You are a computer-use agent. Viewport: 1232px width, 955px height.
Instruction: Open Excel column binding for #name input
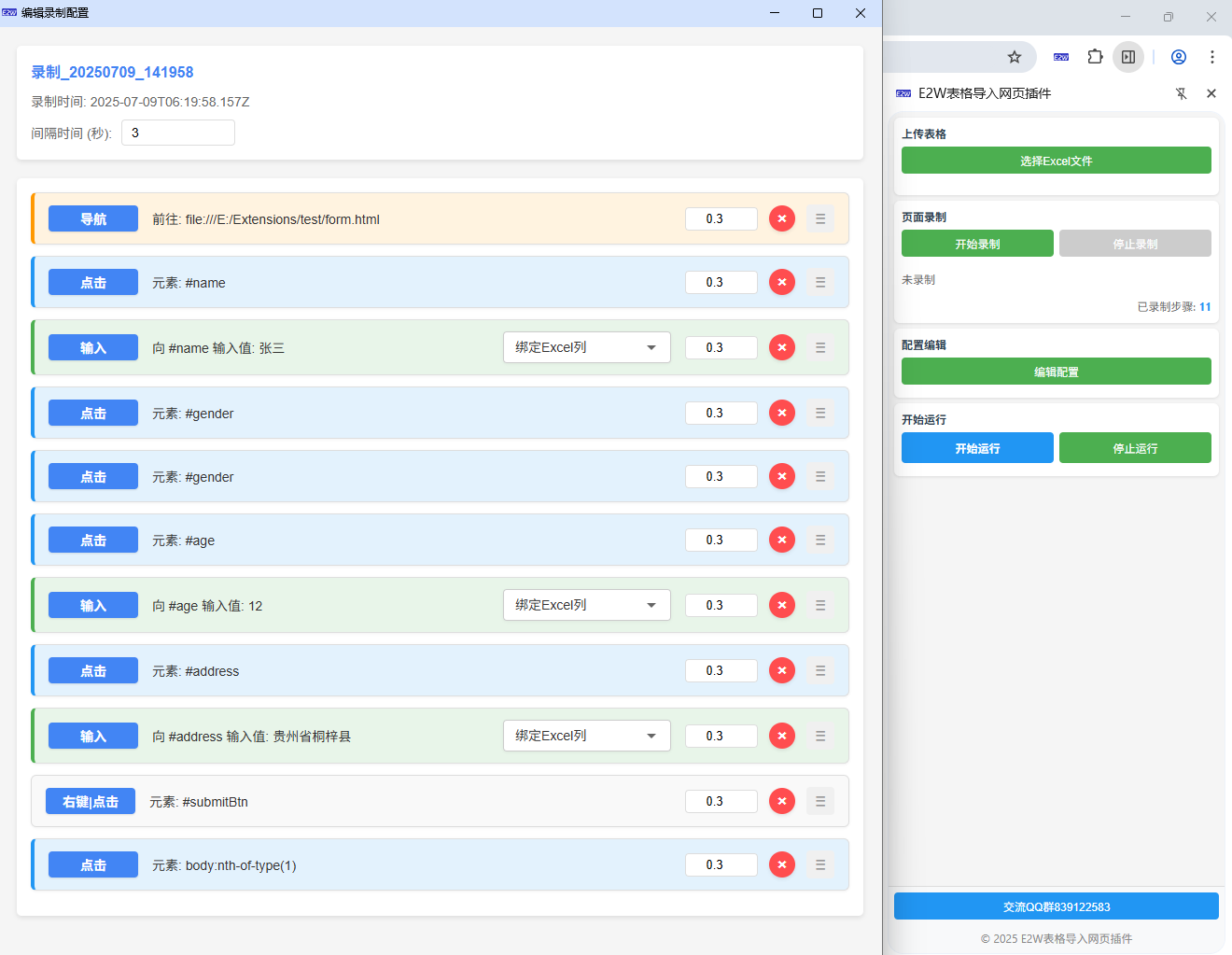tap(587, 347)
